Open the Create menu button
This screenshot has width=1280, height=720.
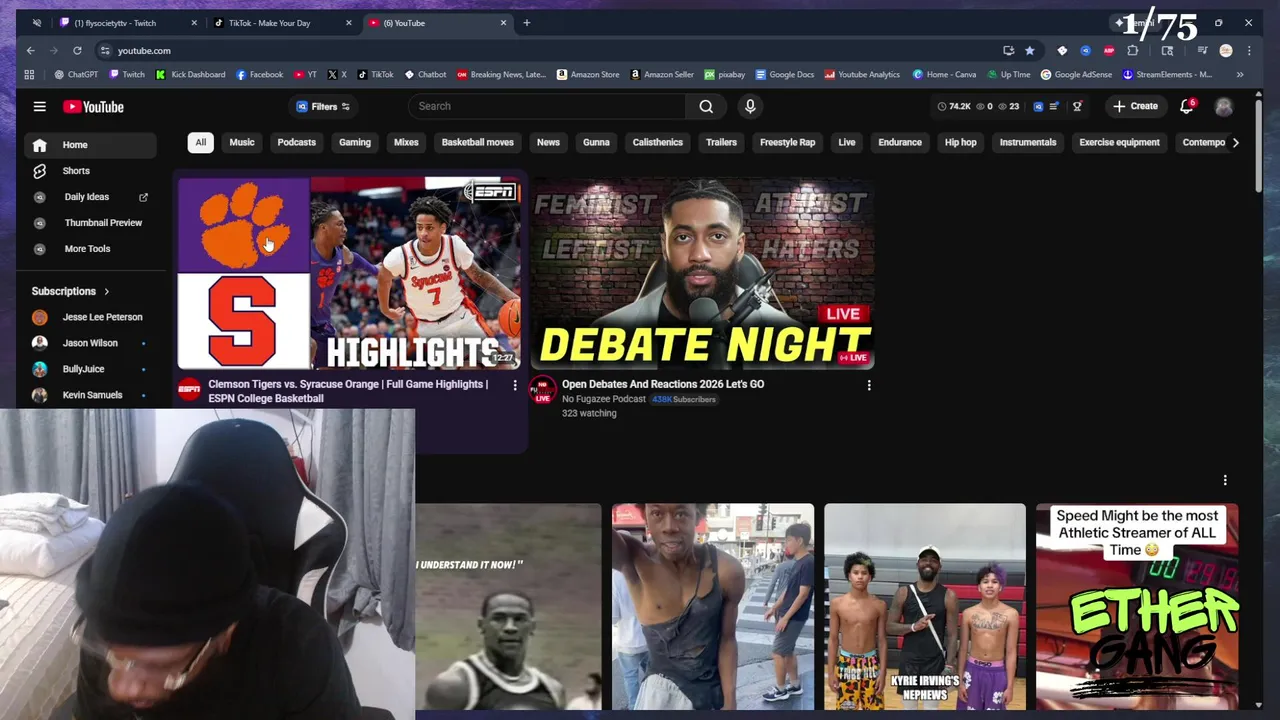(x=1135, y=106)
